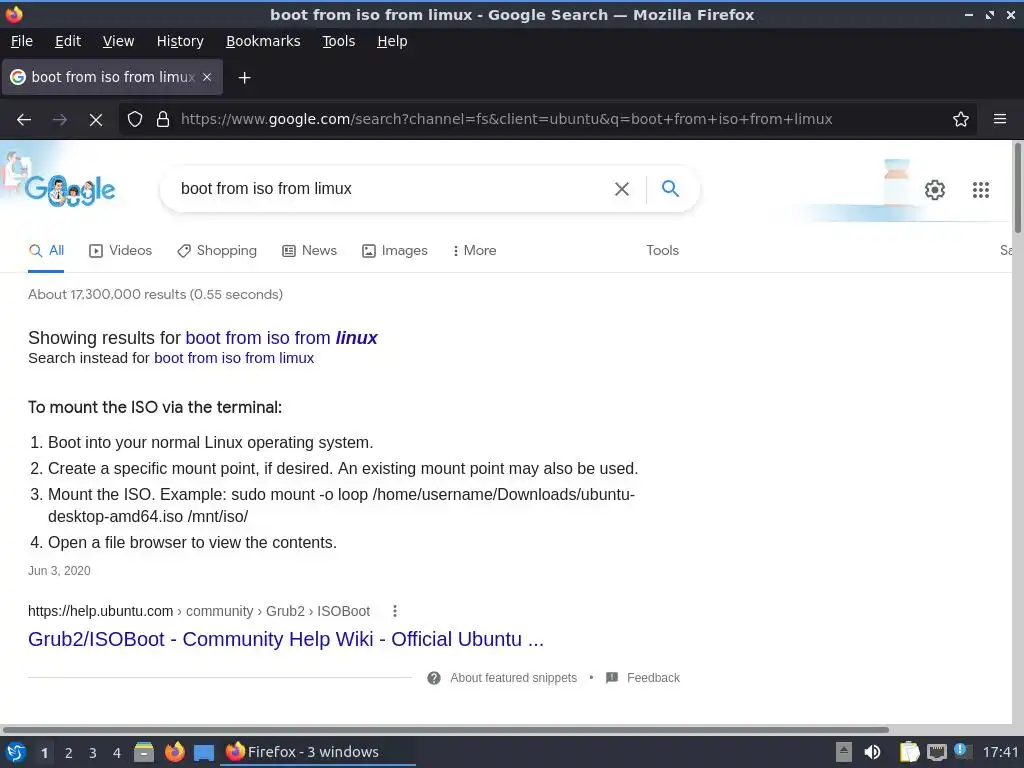Open Google quick settings gear
The image size is (1024, 768).
click(935, 190)
